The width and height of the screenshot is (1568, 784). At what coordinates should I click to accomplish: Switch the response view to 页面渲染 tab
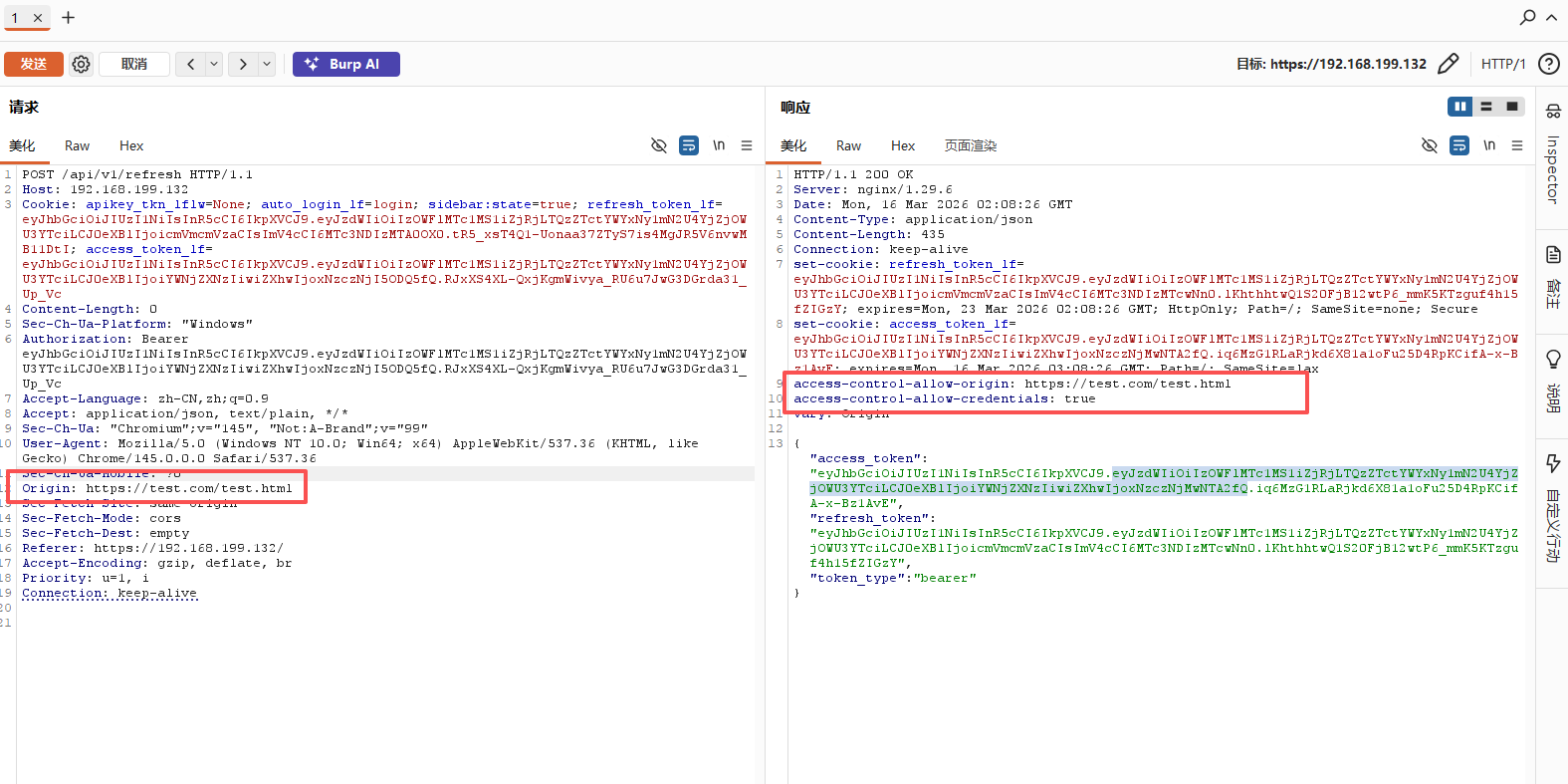970,145
